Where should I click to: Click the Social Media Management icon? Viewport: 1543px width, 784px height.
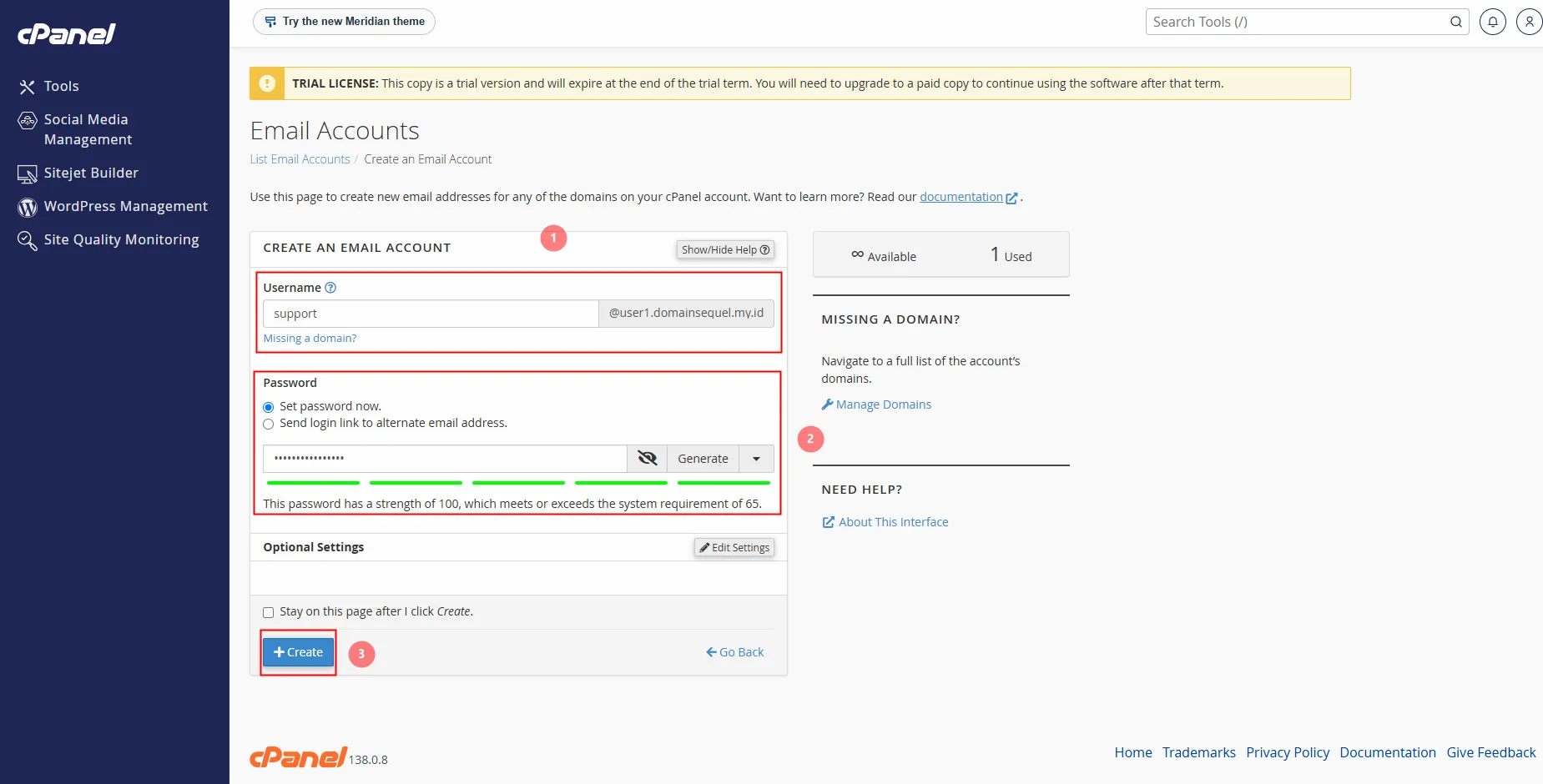tap(28, 120)
